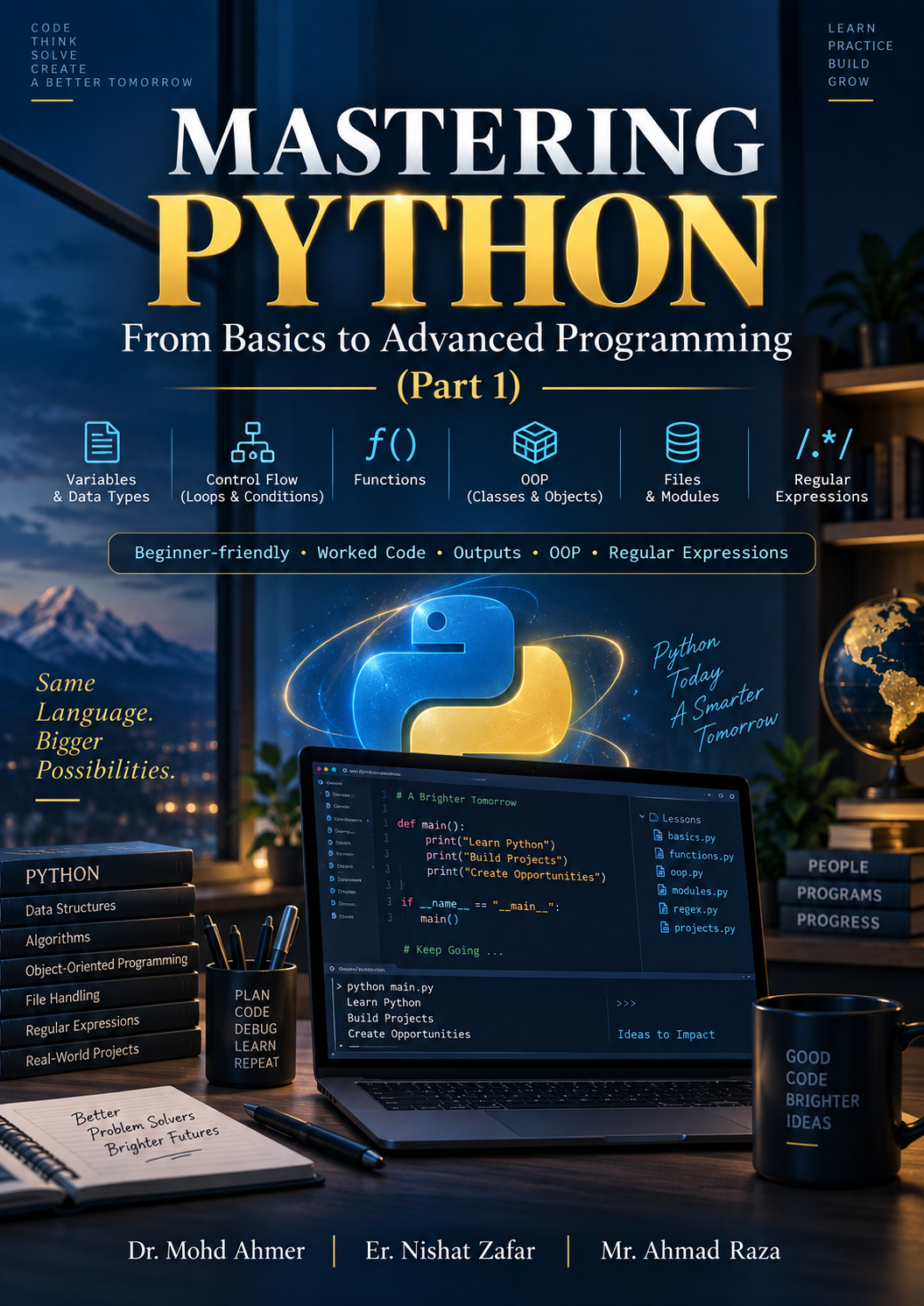Screen dimensions: 924x1306
Task: Collapse the Lessons folder chevron on laptop
Action: click(642, 816)
